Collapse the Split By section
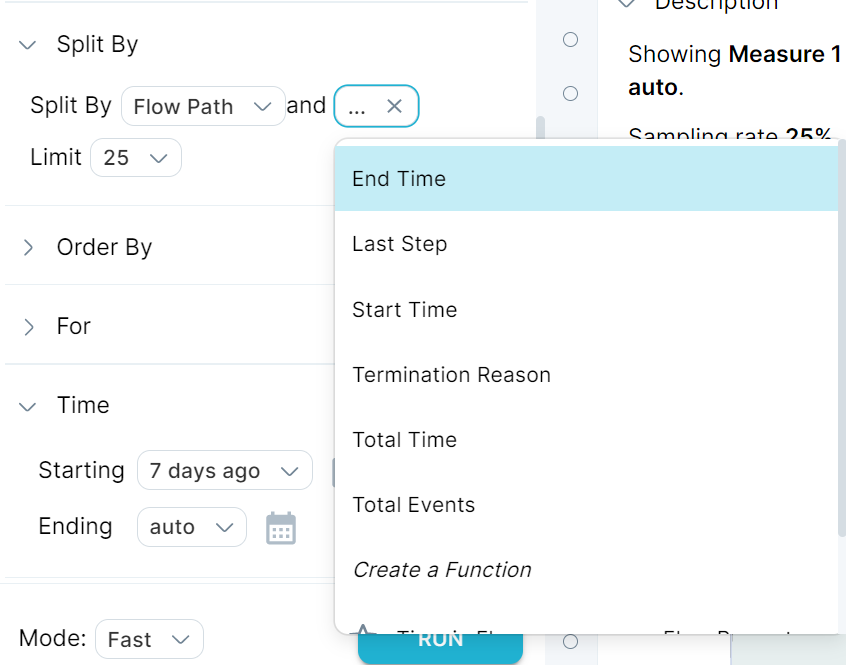 click(28, 45)
